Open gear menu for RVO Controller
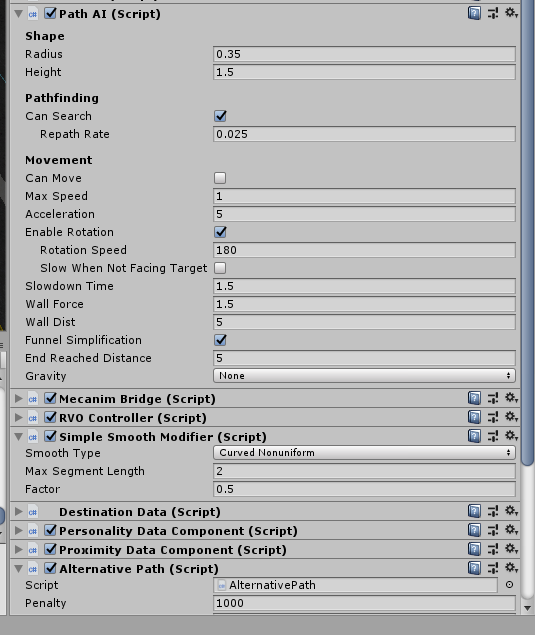 511,417
